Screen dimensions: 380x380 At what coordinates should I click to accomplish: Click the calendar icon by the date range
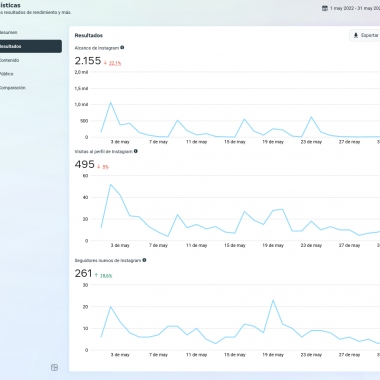pos(325,8)
